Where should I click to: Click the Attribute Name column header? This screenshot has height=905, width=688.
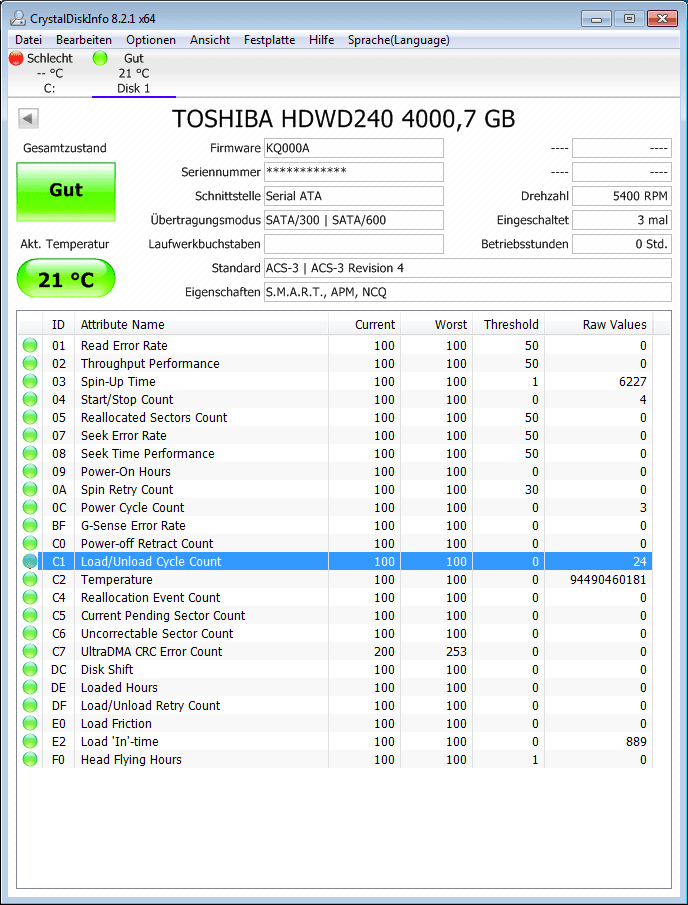click(x=201, y=324)
